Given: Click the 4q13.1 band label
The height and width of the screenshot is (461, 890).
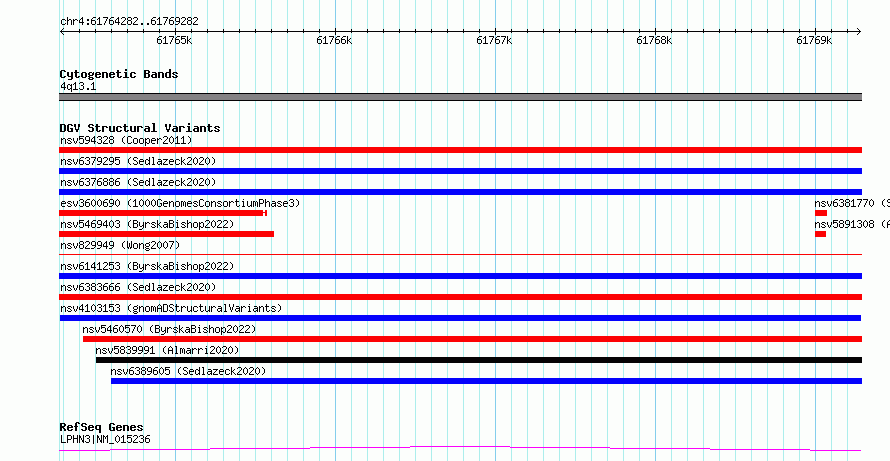Looking at the screenshot, I should pos(78,86).
